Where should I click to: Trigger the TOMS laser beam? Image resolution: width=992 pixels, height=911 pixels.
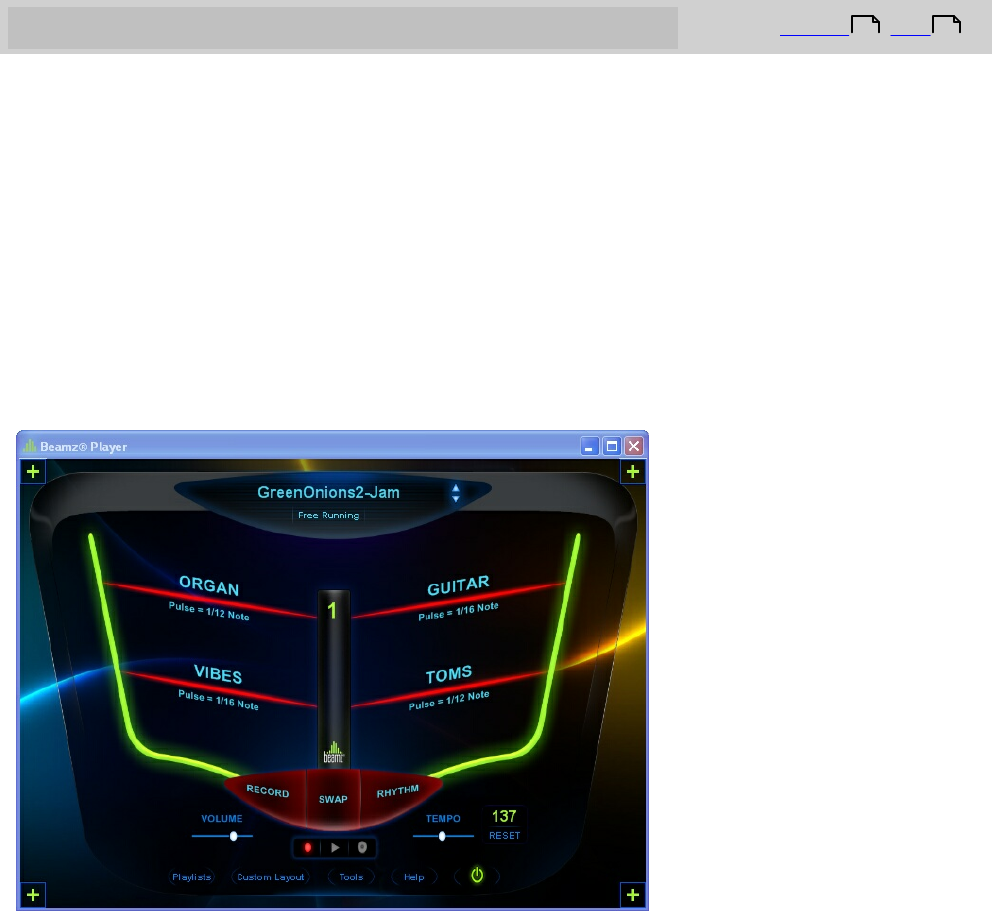pyautogui.click(x=449, y=689)
